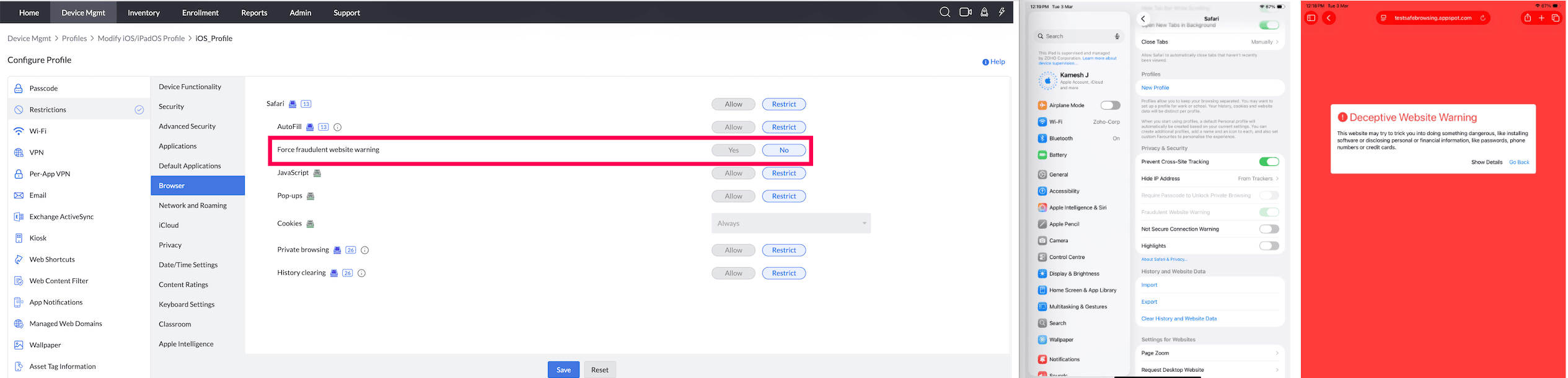Set Pop-ups to Restrict
Image resolution: width=1568 pixels, height=378 pixels.
coord(784,196)
